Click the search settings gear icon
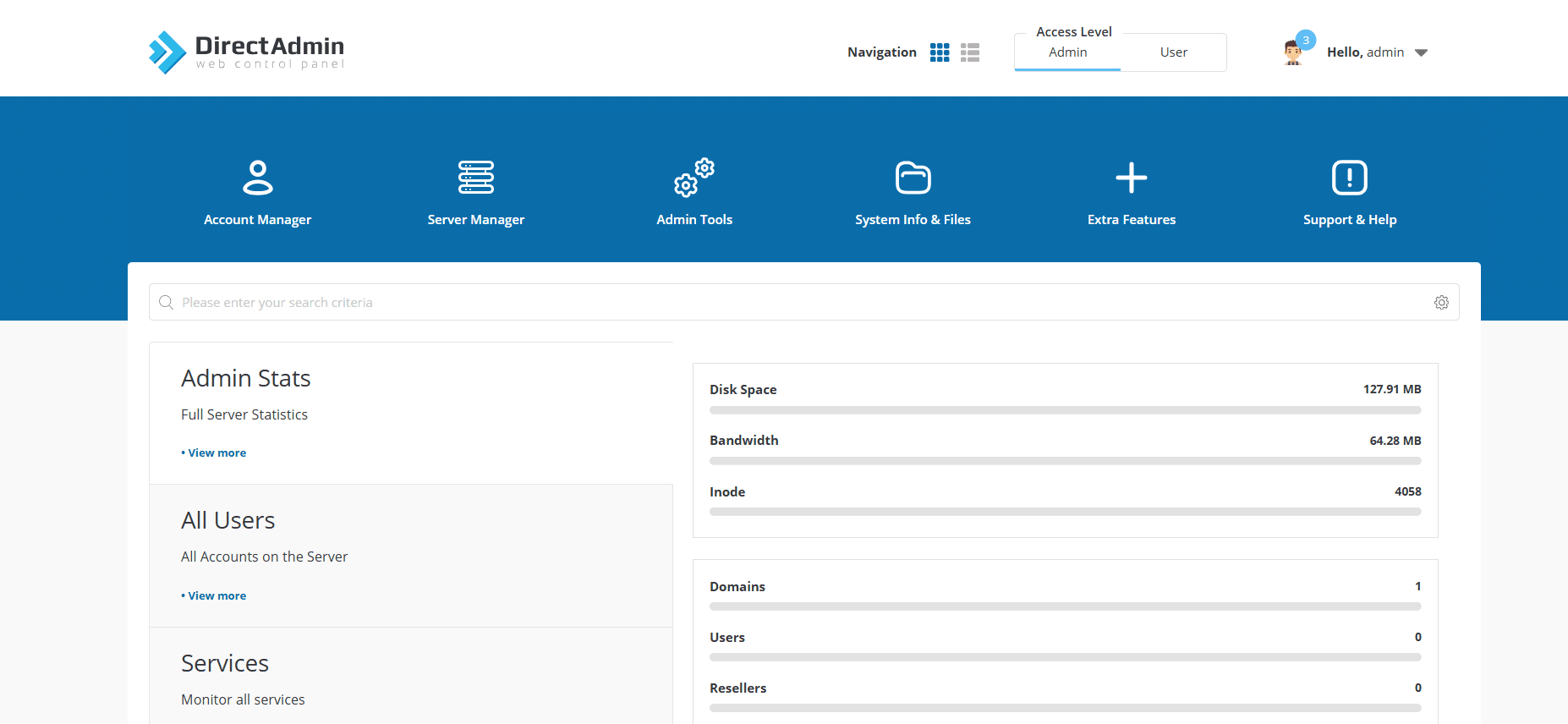Screen dimensions: 1568x724 pyautogui.click(x=1441, y=303)
